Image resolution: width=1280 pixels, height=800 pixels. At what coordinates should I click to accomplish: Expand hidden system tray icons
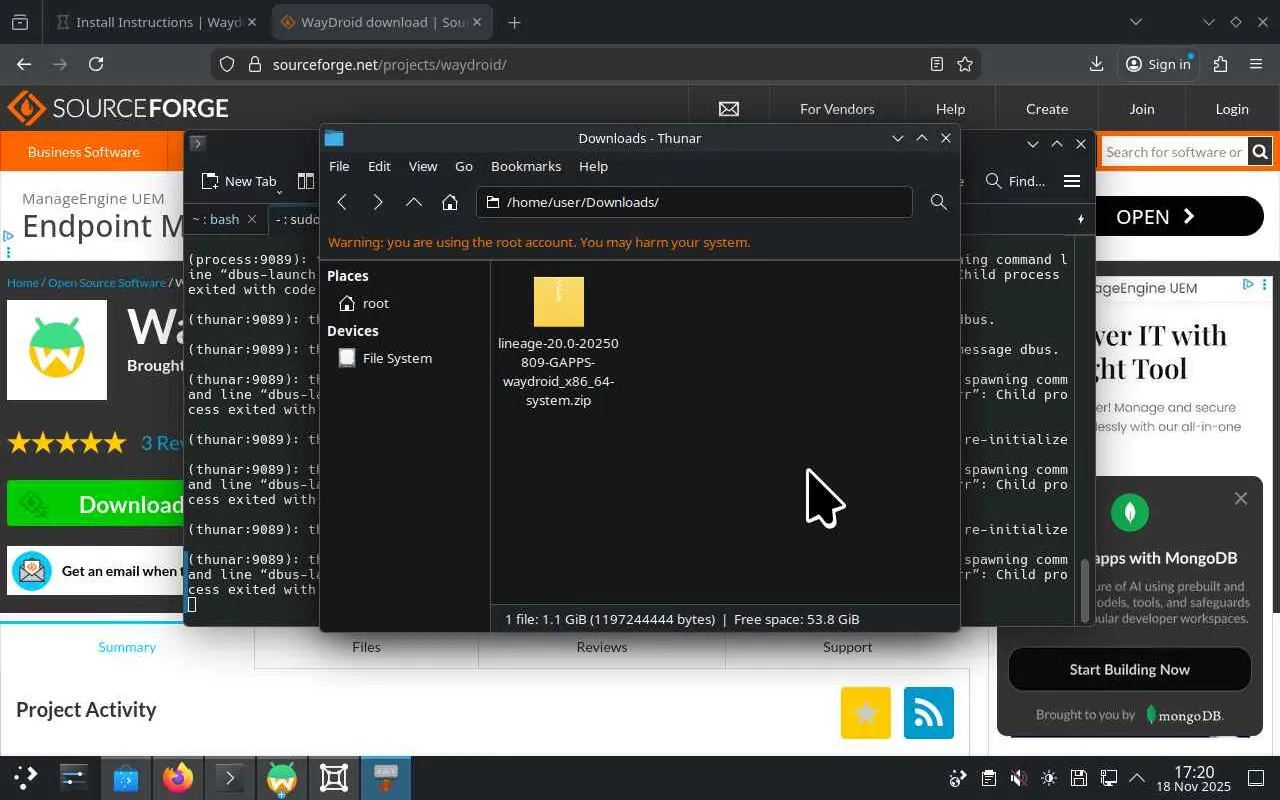click(1137, 778)
